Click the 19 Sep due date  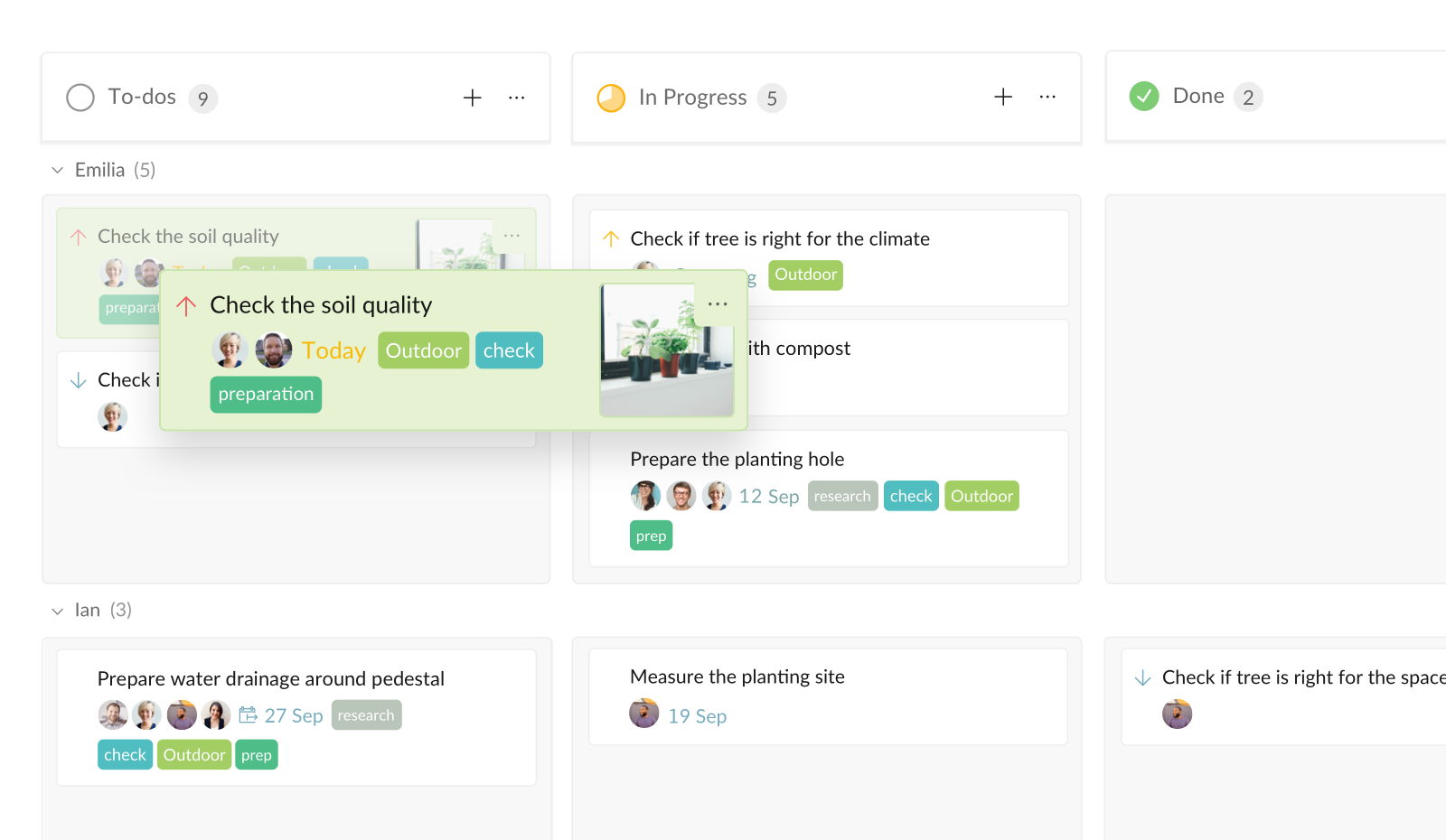[698, 716]
